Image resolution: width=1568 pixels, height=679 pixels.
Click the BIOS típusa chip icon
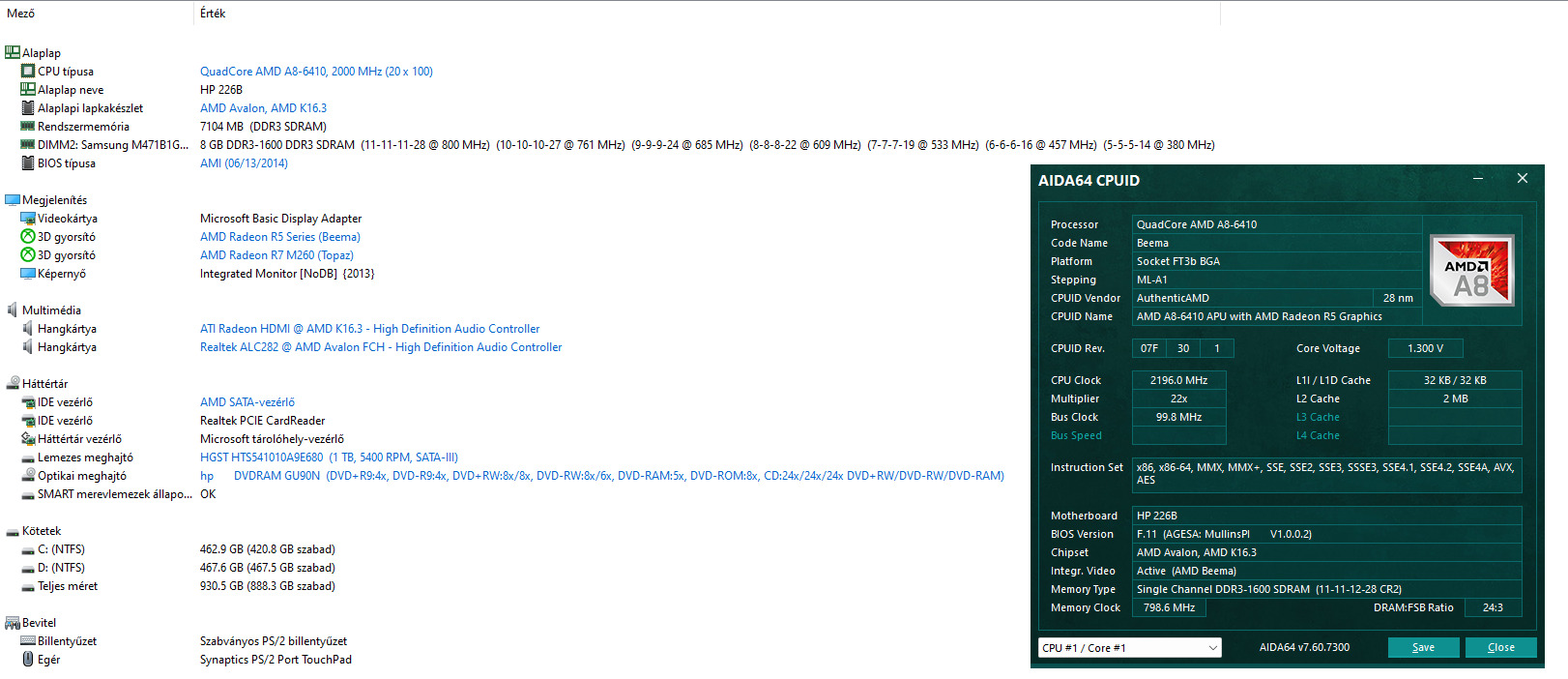click(28, 162)
